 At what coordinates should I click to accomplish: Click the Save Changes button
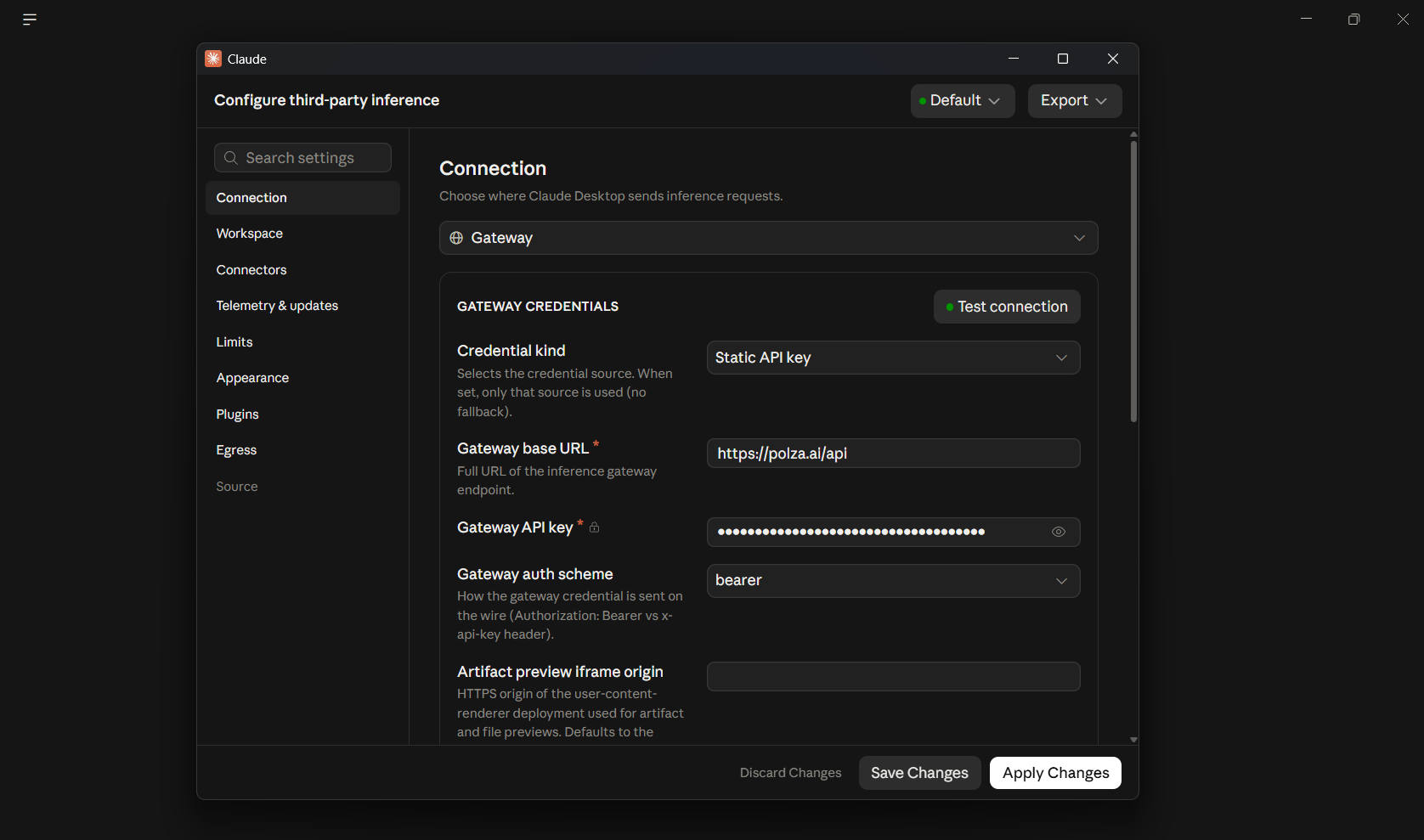[919, 773]
